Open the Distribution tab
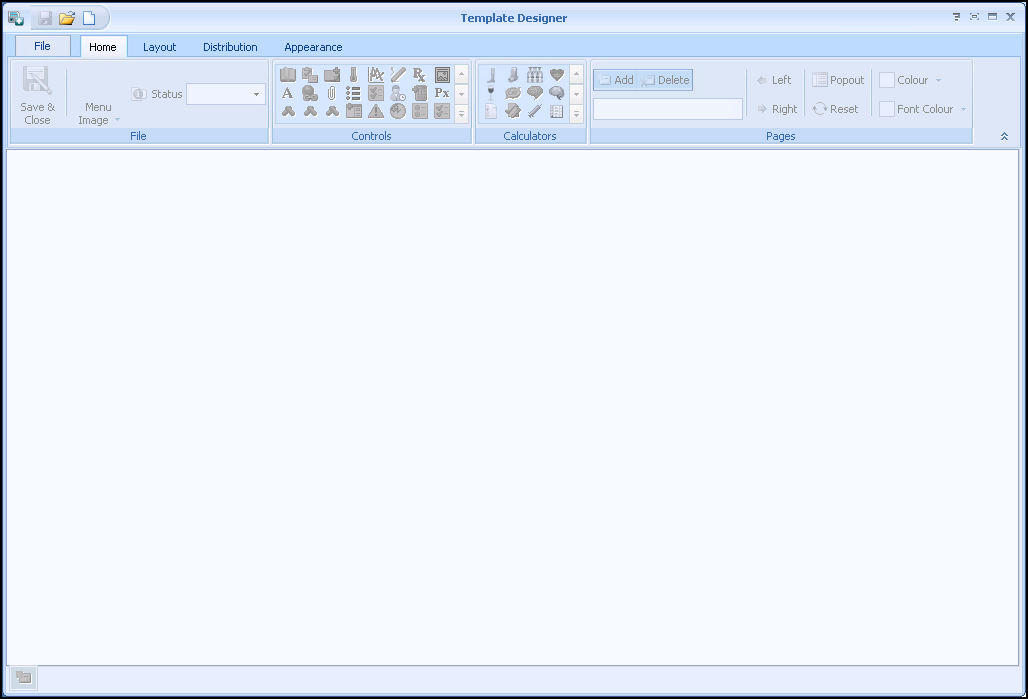Viewport: 1028px width, 699px height. click(230, 47)
